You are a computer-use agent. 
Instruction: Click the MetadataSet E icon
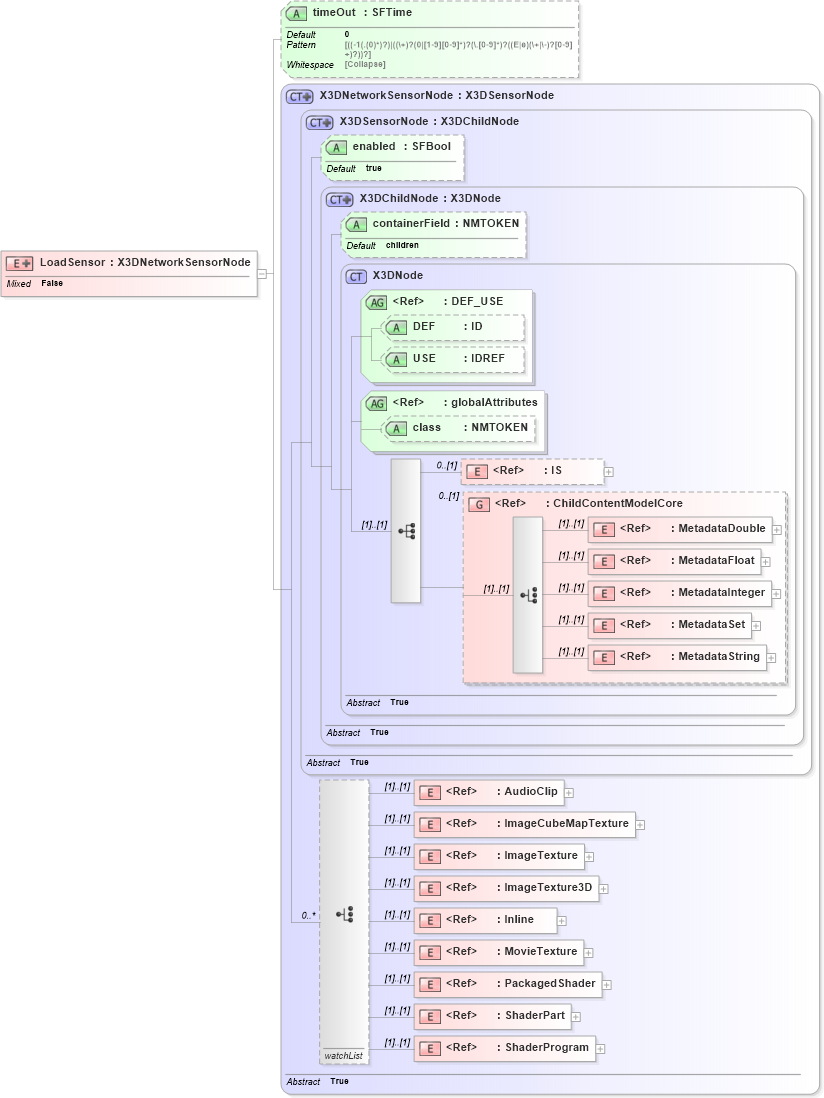coord(603,626)
